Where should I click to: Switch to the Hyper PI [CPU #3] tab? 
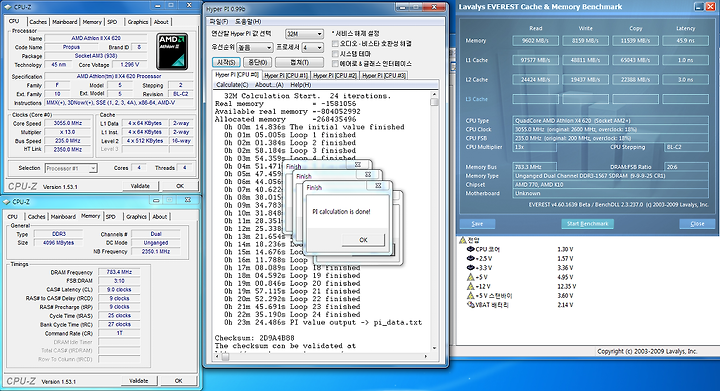coord(383,75)
